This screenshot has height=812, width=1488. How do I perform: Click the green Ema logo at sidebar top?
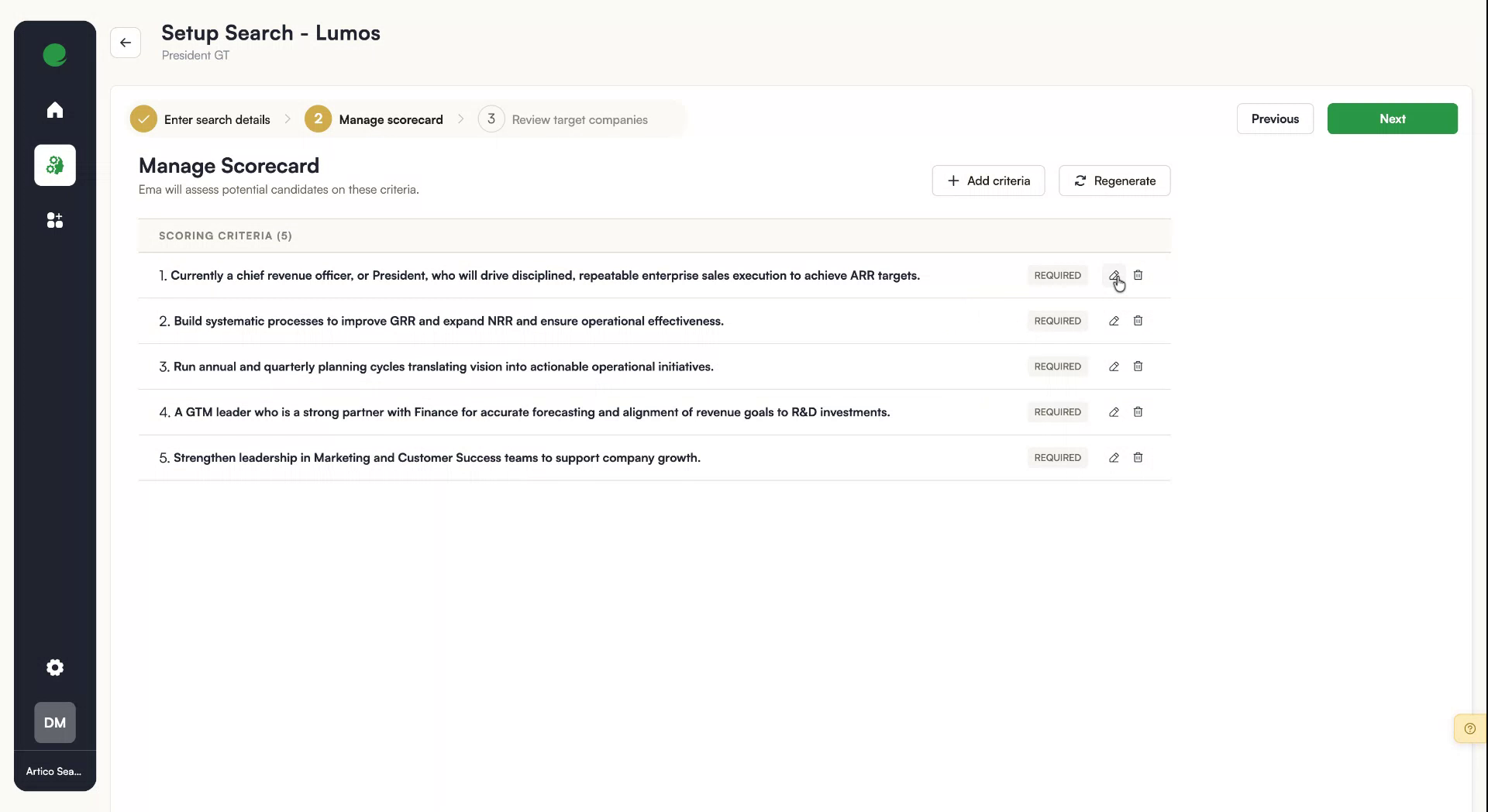tap(54, 54)
